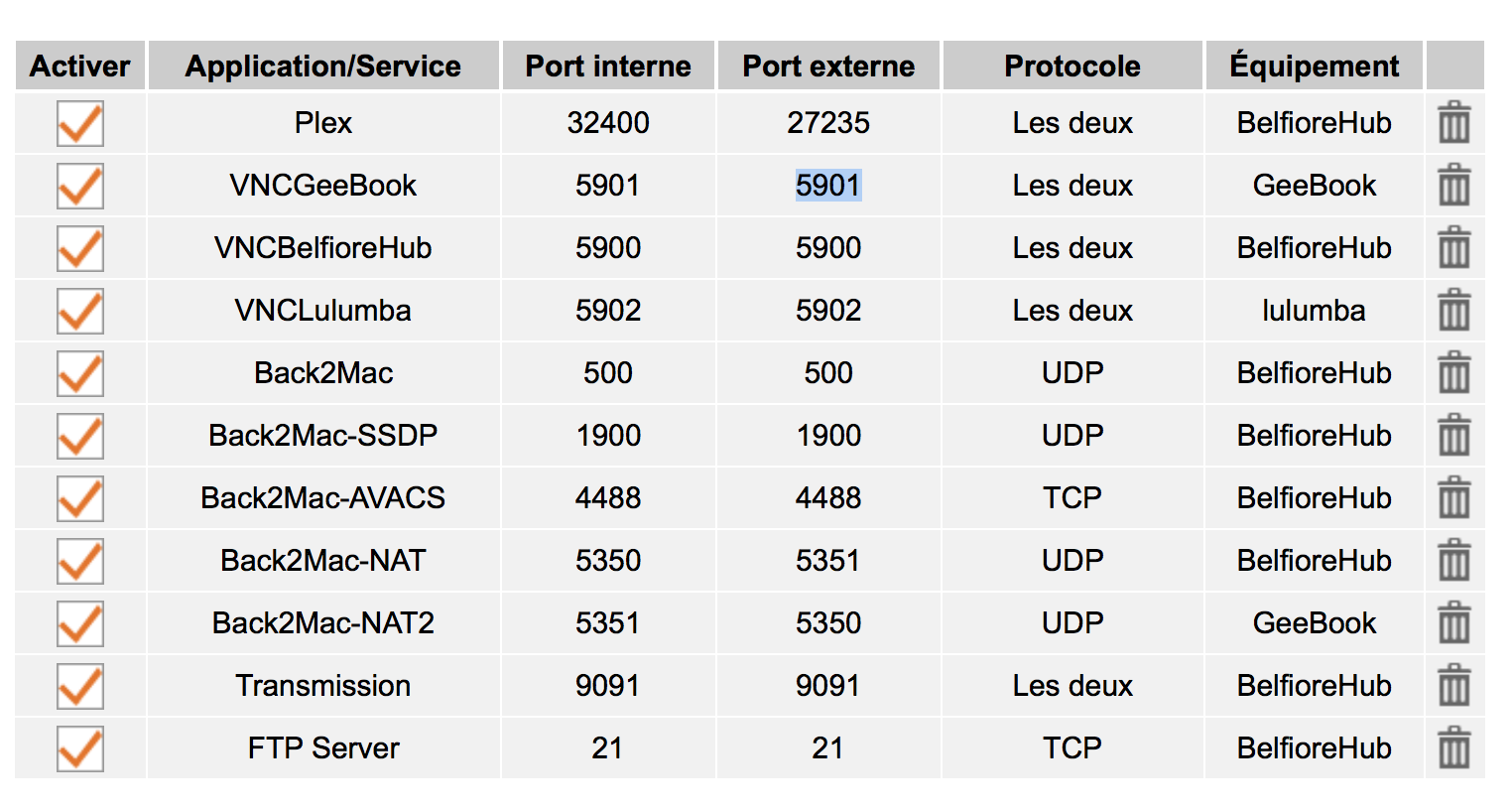Click trash icon for FTP Server

pos(1454,748)
